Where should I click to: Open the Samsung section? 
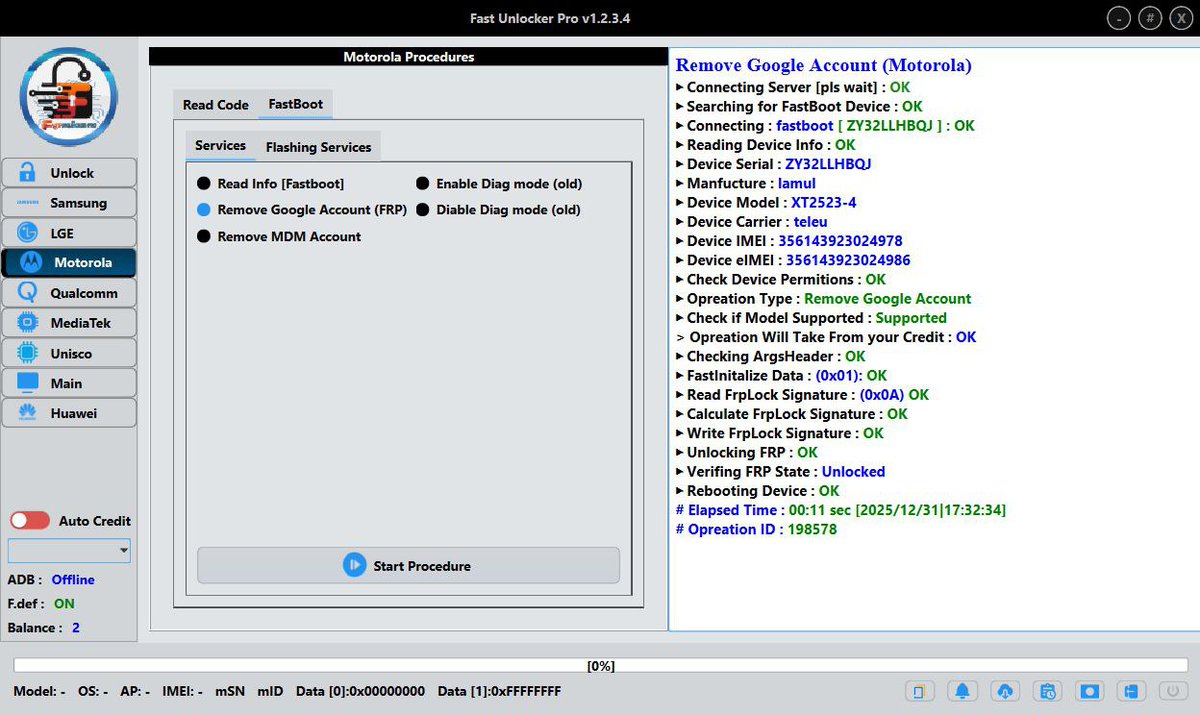69,203
